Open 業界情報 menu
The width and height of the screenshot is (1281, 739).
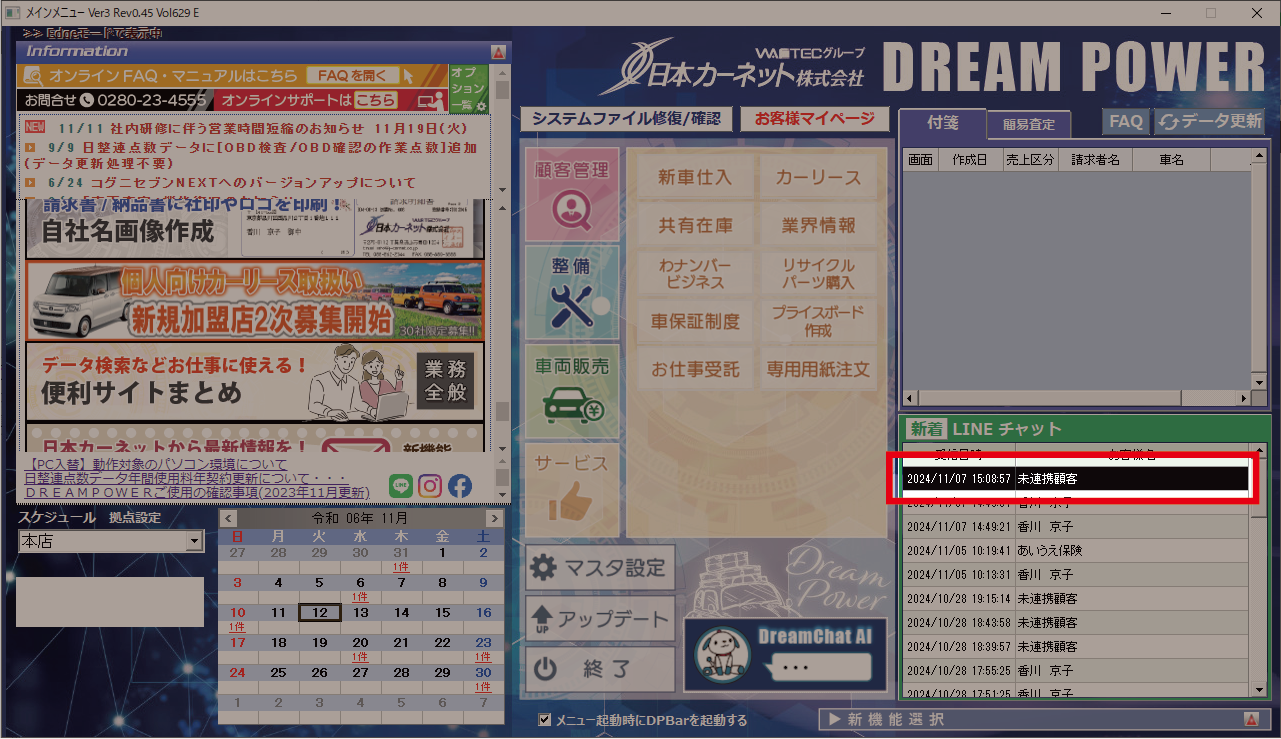click(x=818, y=226)
